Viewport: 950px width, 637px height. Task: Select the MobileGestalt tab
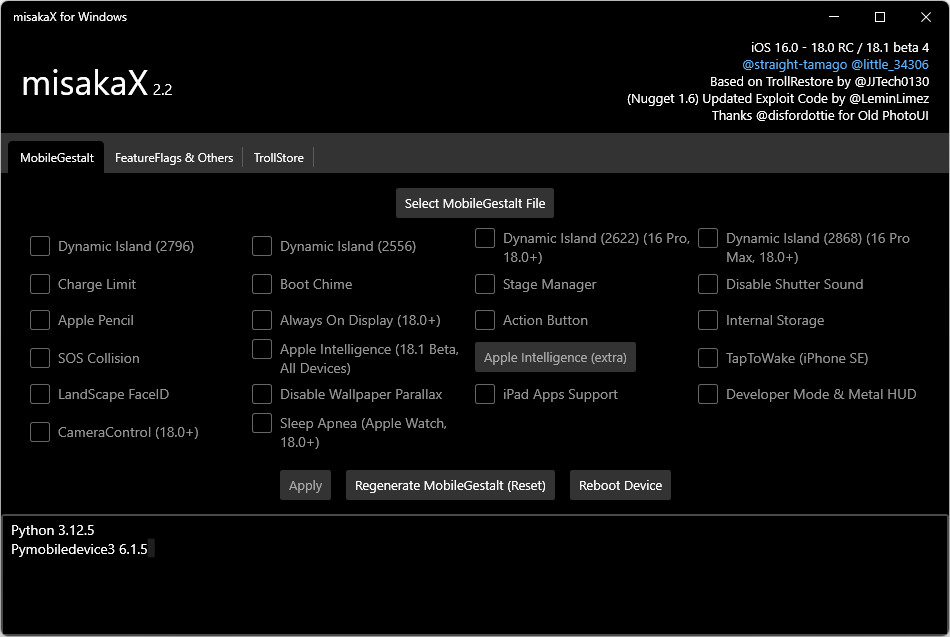(57, 158)
